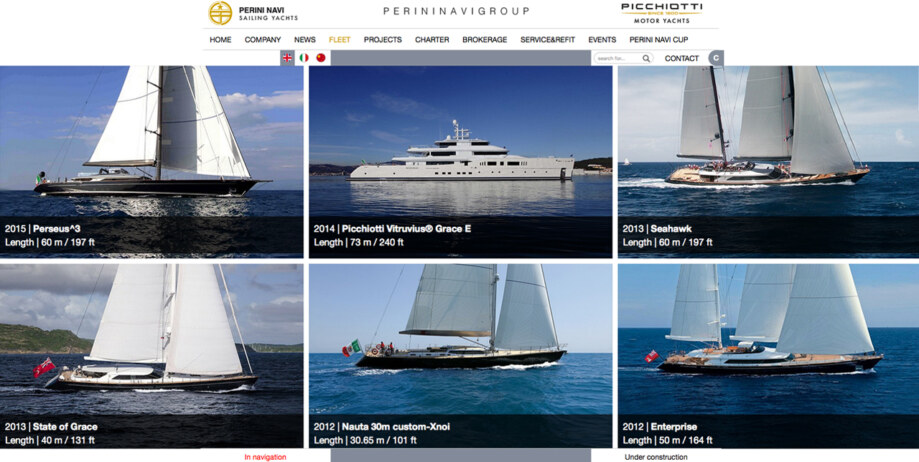The width and height of the screenshot is (919, 462).
Task: Open the State of Grace yacht tile
Action: tap(152, 356)
